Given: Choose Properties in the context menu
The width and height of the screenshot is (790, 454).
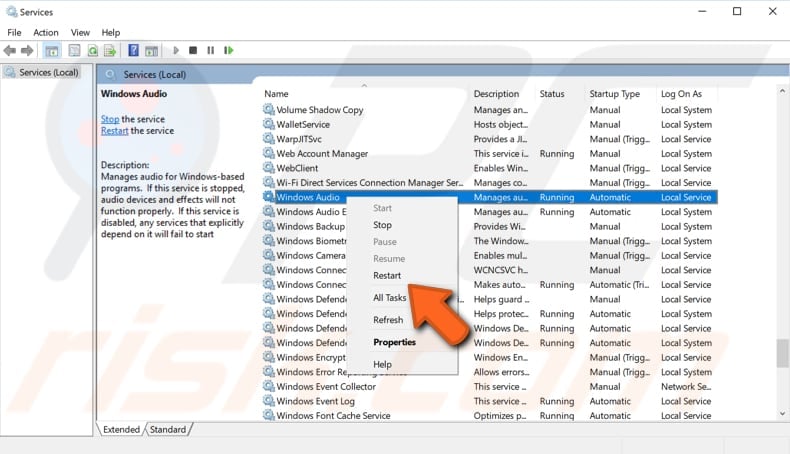Looking at the screenshot, I should click(394, 342).
